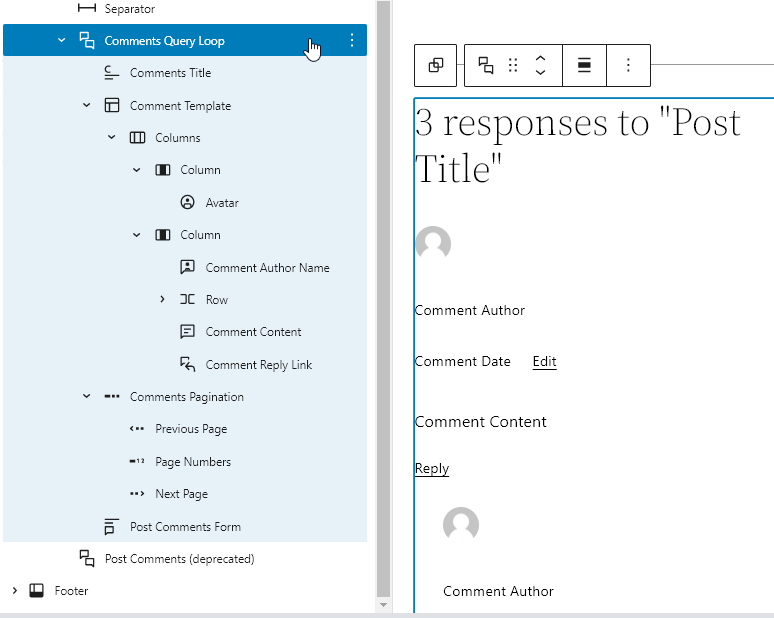Open the align options in block toolbar
Image resolution: width=774 pixels, height=618 pixels.
click(585, 65)
